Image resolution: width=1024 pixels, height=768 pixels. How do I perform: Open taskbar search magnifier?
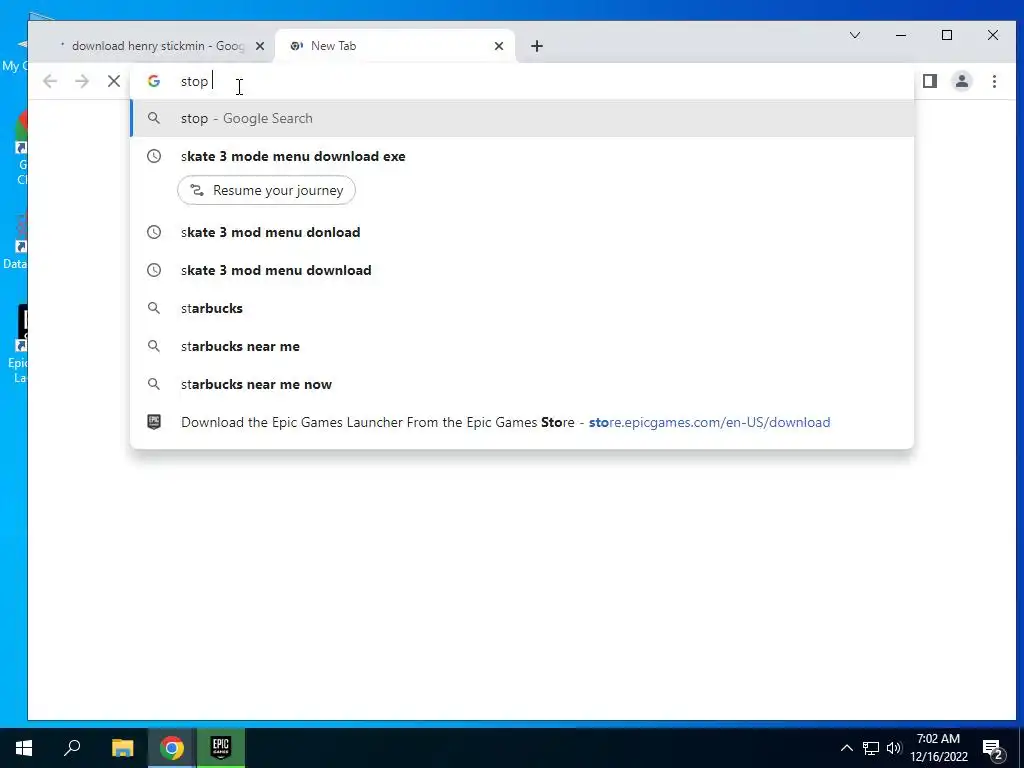pyautogui.click(x=72, y=748)
